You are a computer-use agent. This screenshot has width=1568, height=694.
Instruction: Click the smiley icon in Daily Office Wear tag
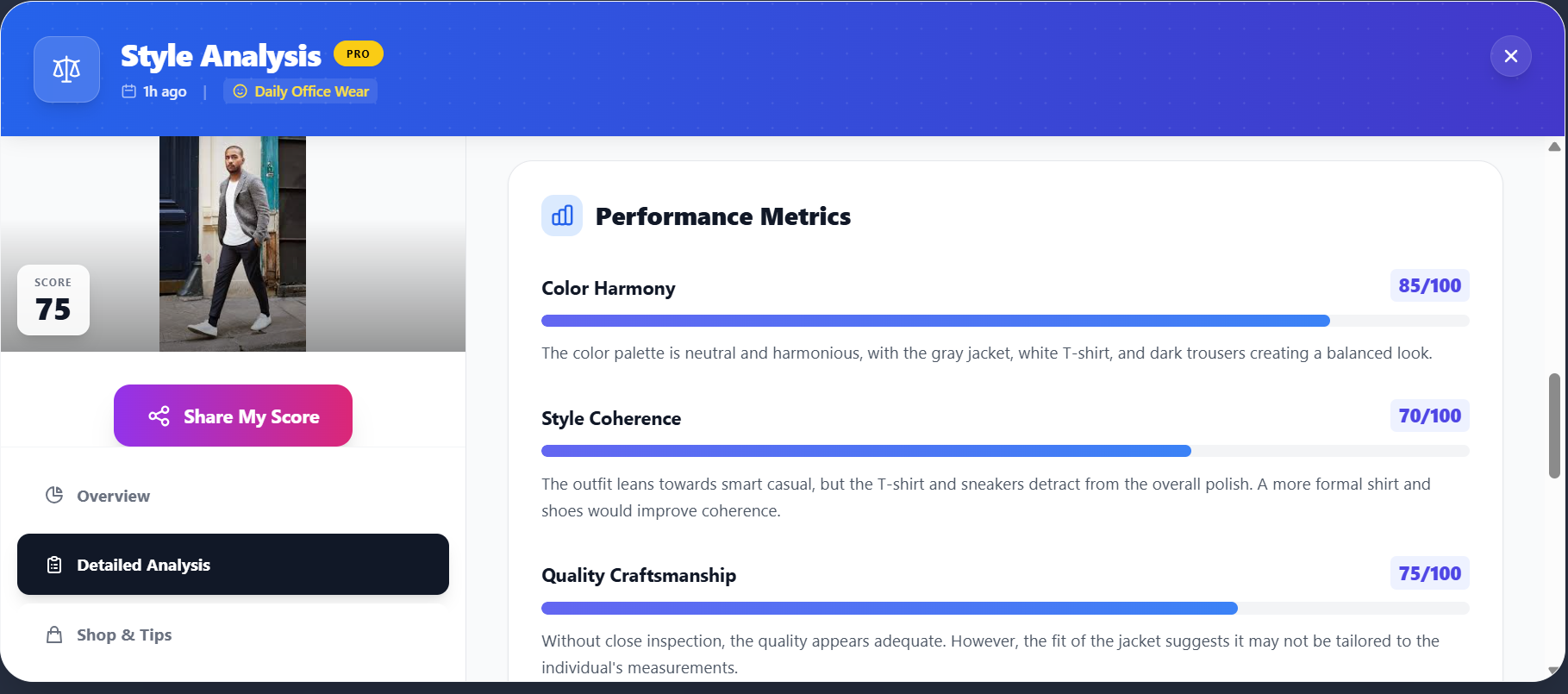240,91
